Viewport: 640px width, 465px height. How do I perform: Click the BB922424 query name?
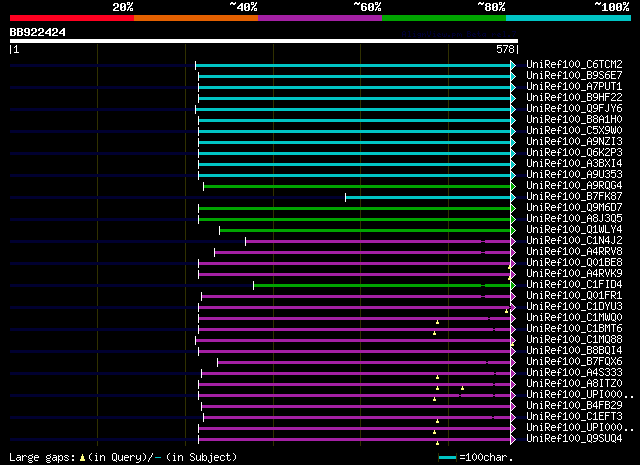[38, 32]
